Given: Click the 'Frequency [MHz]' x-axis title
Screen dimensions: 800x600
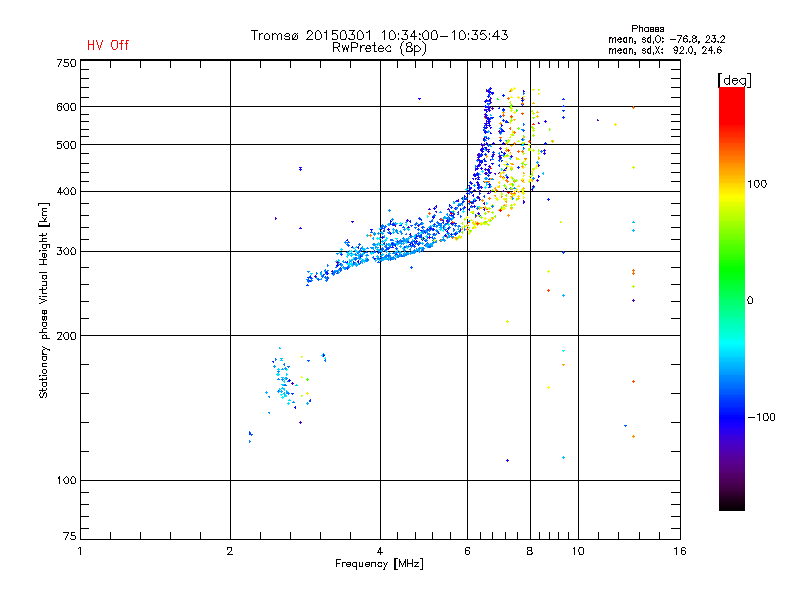Looking at the screenshot, I should pyautogui.click(x=379, y=564).
